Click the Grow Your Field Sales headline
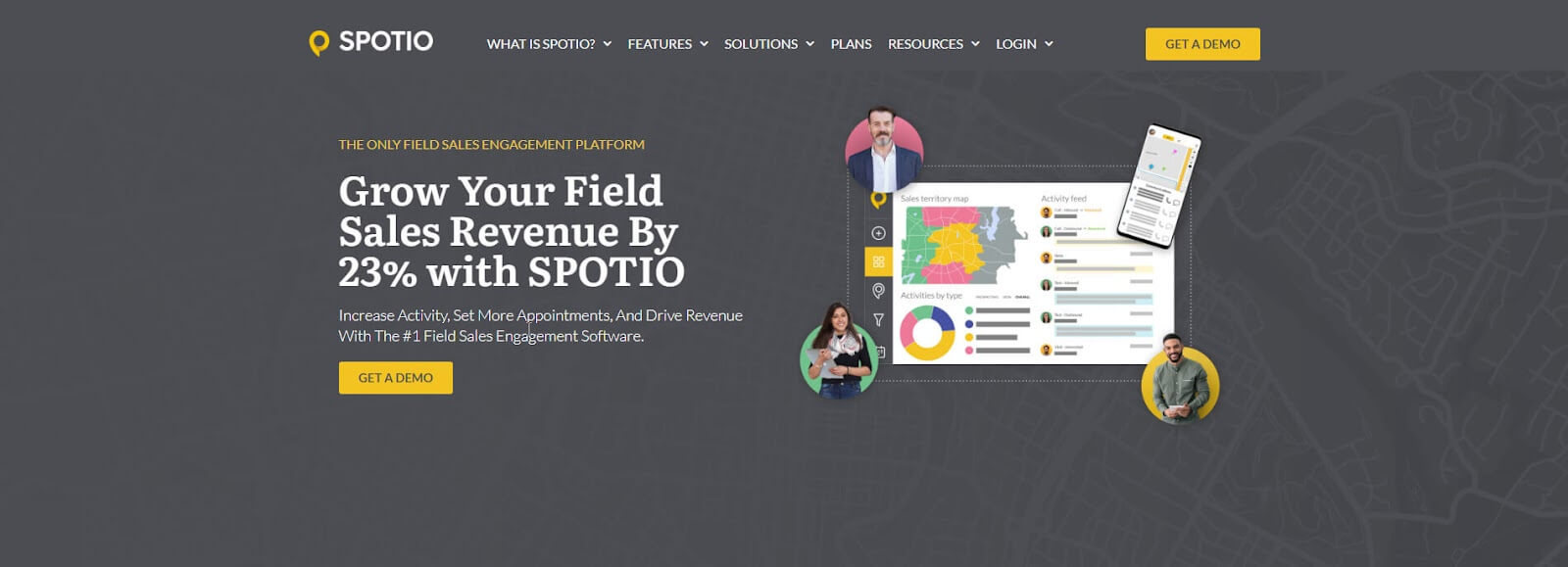The image size is (1568, 567). pyautogui.click(x=512, y=231)
